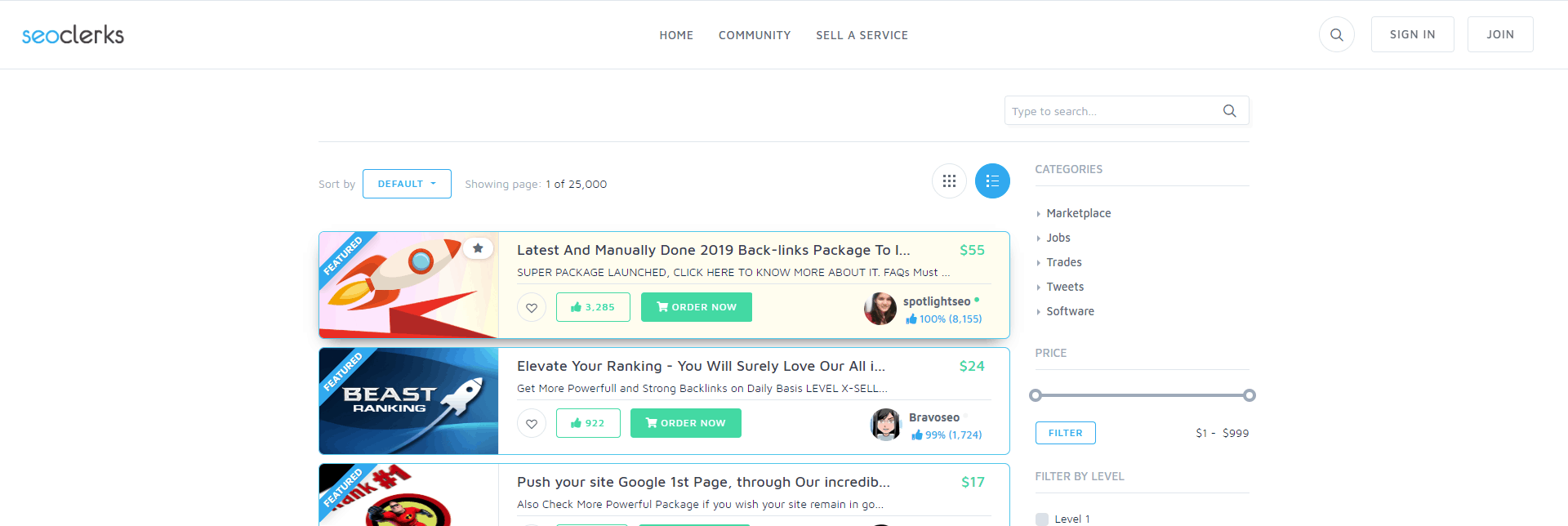
Task: Open the Elevate Your Ranking listing title
Action: tap(701, 366)
